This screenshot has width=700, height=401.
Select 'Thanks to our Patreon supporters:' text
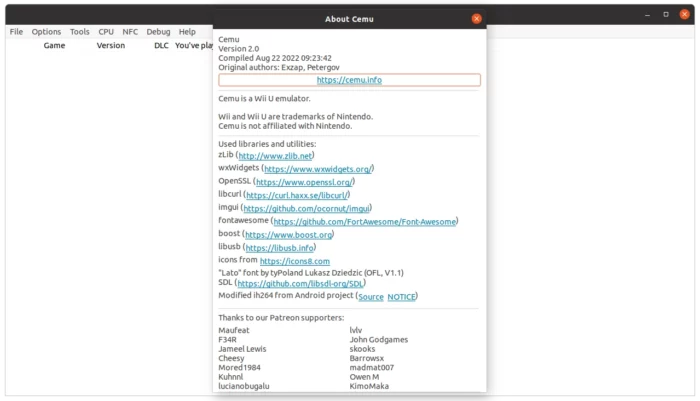pyautogui.click(x=281, y=318)
